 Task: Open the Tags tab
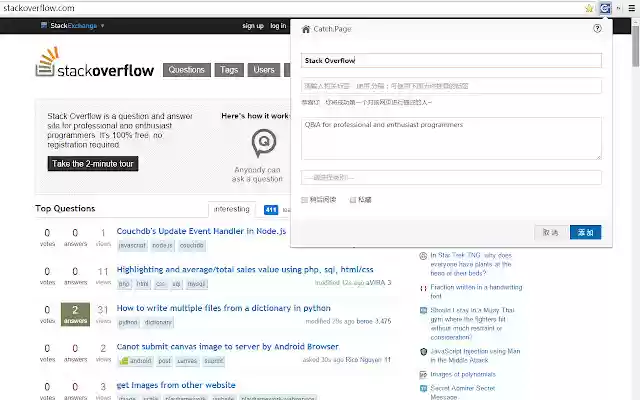click(x=229, y=70)
